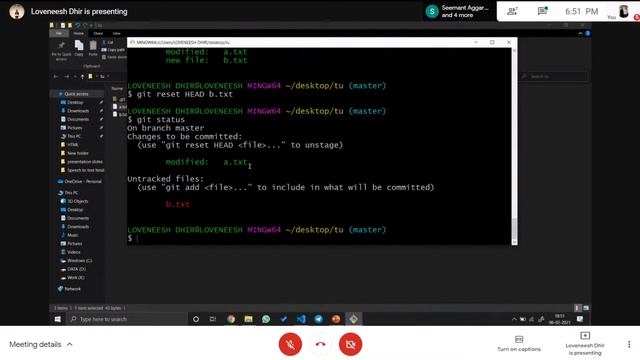Show the participants list icon

coord(512,11)
